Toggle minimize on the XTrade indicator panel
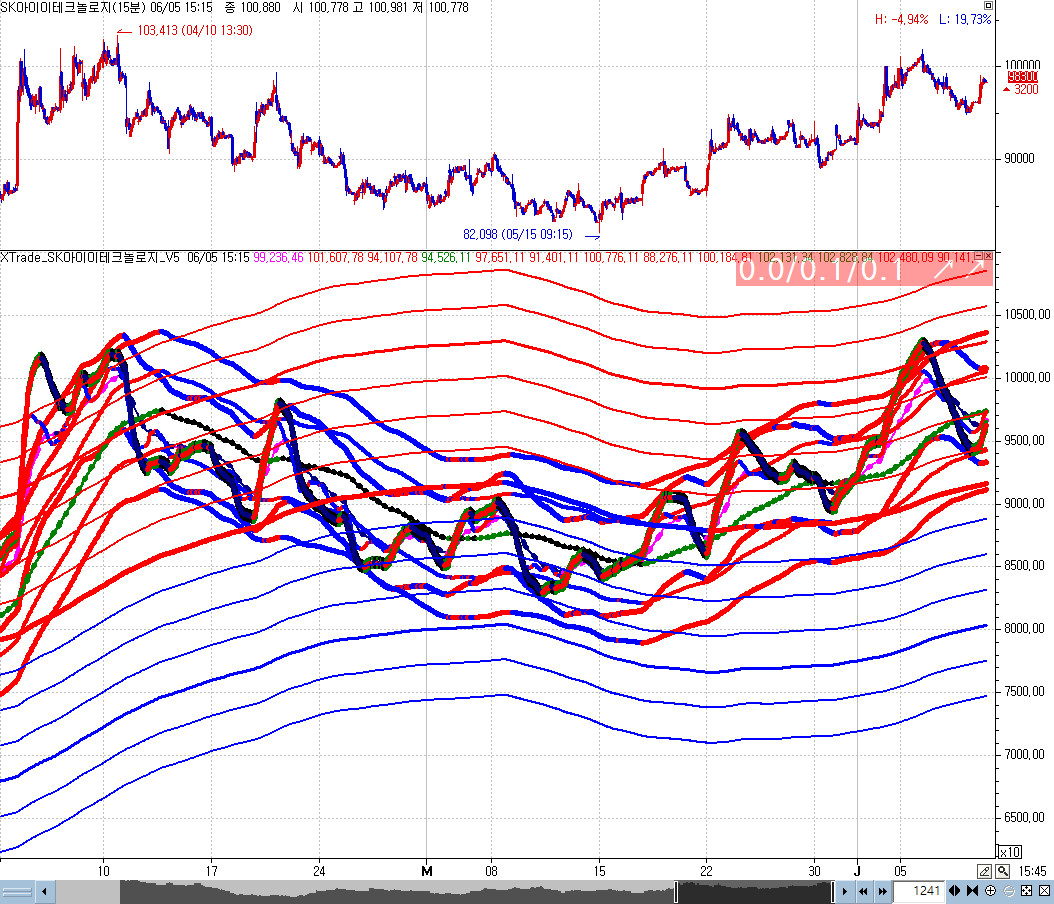 (x=978, y=256)
